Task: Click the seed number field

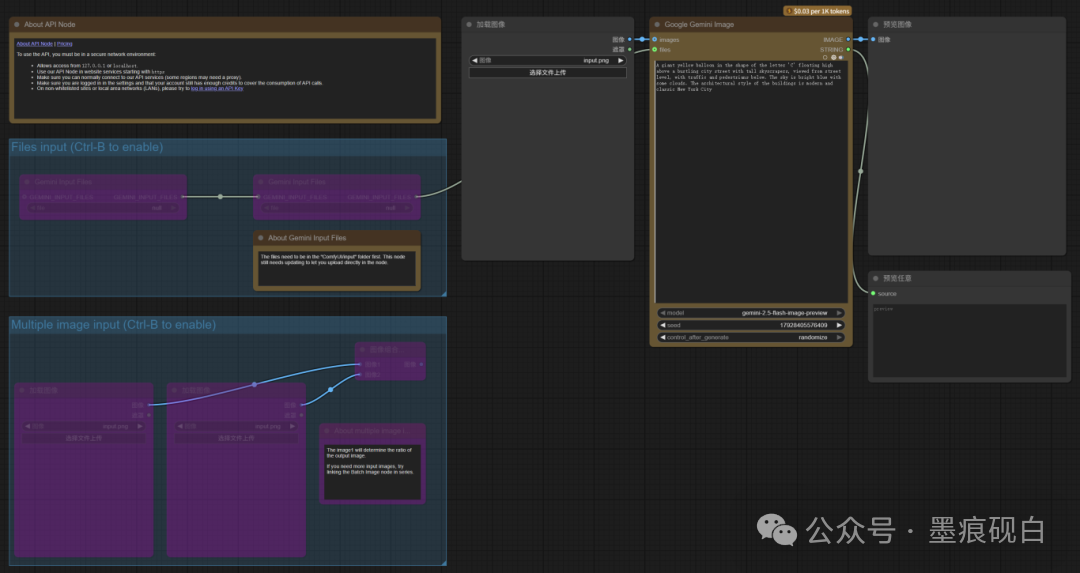Action: tap(751, 325)
